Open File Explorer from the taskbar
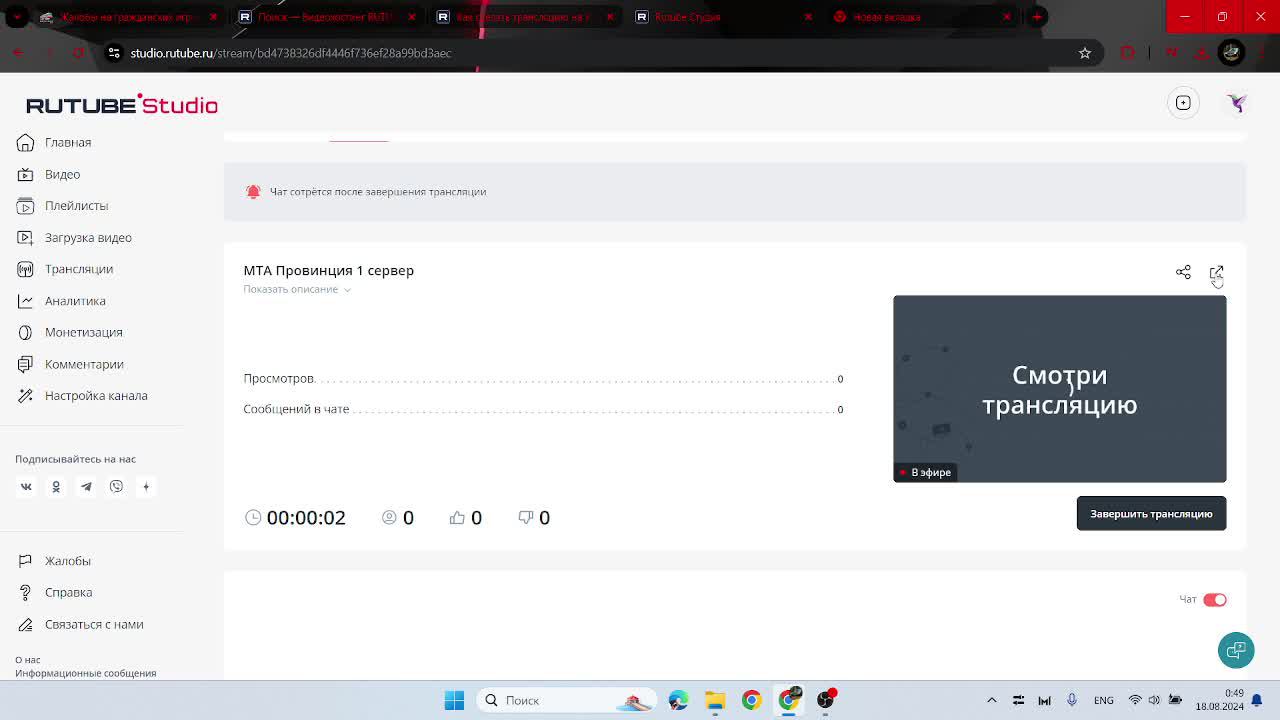The image size is (1280, 720). point(715,700)
